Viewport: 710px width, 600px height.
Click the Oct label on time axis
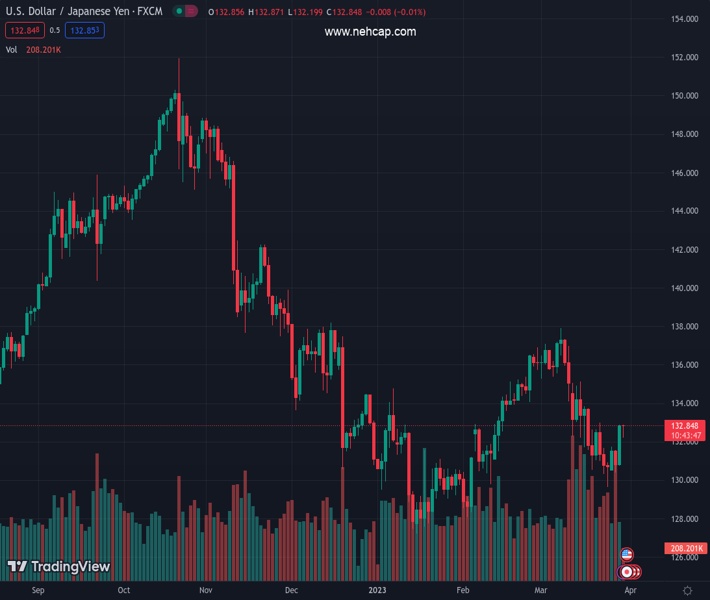[124, 590]
